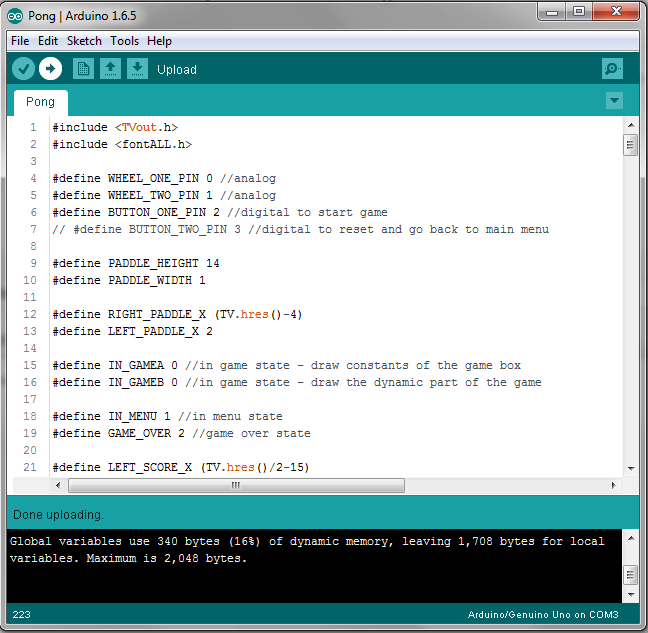Click console scrollbar up arrow
The image size is (648, 633).
coord(631,538)
